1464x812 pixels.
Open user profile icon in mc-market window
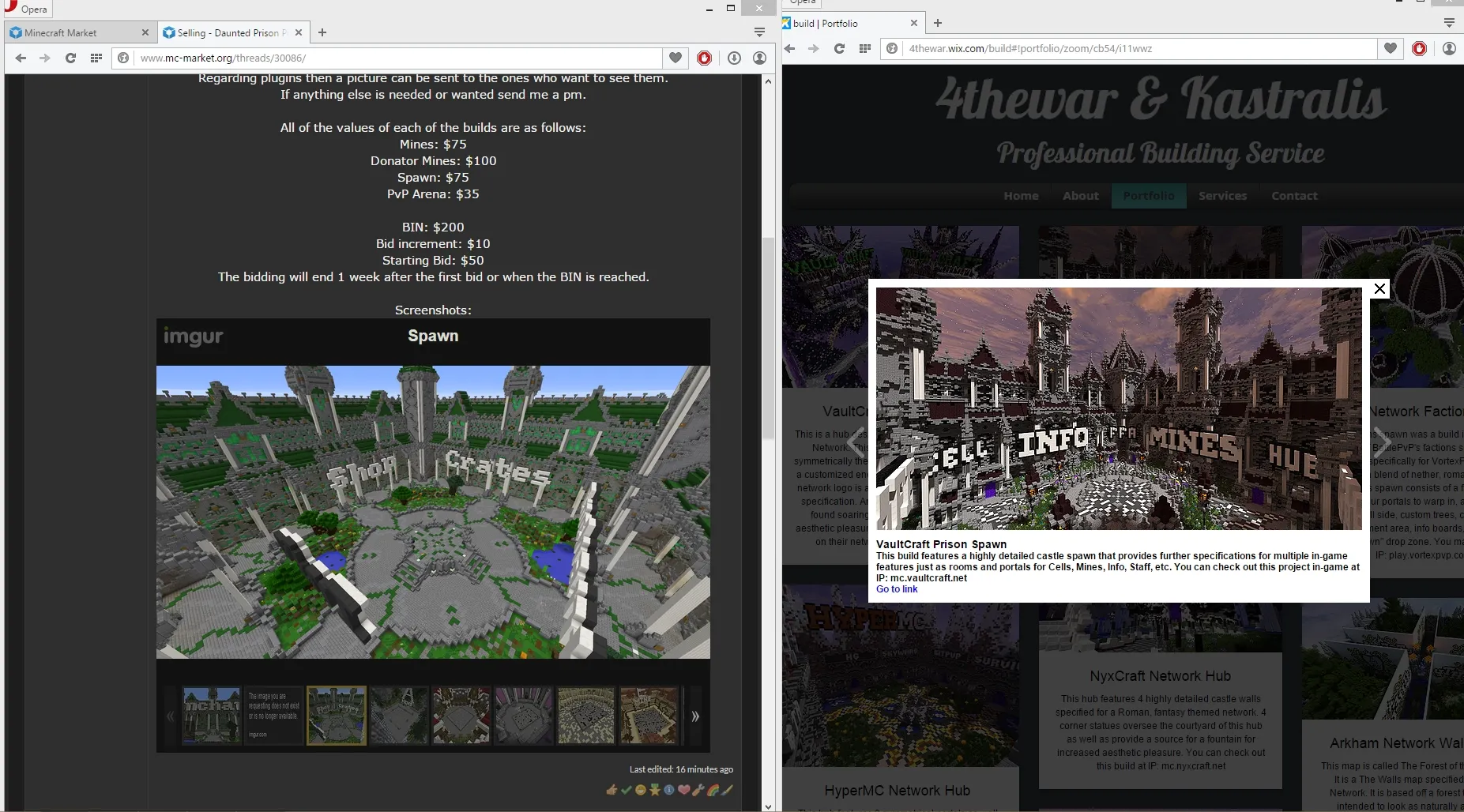coord(759,58)
